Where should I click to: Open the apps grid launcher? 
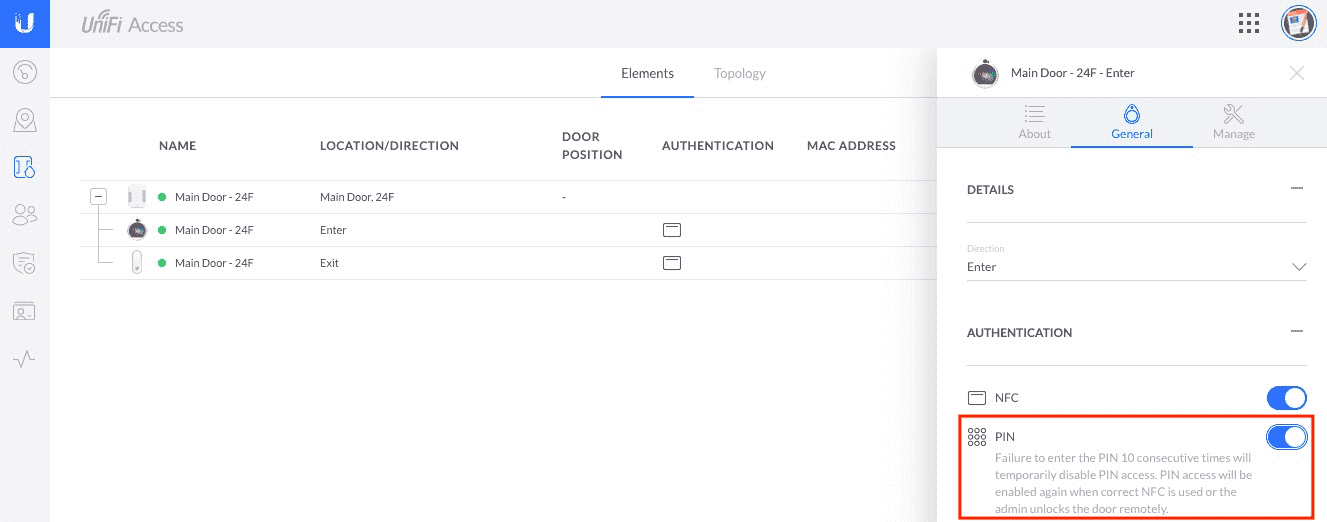(x=1248, y=24)
